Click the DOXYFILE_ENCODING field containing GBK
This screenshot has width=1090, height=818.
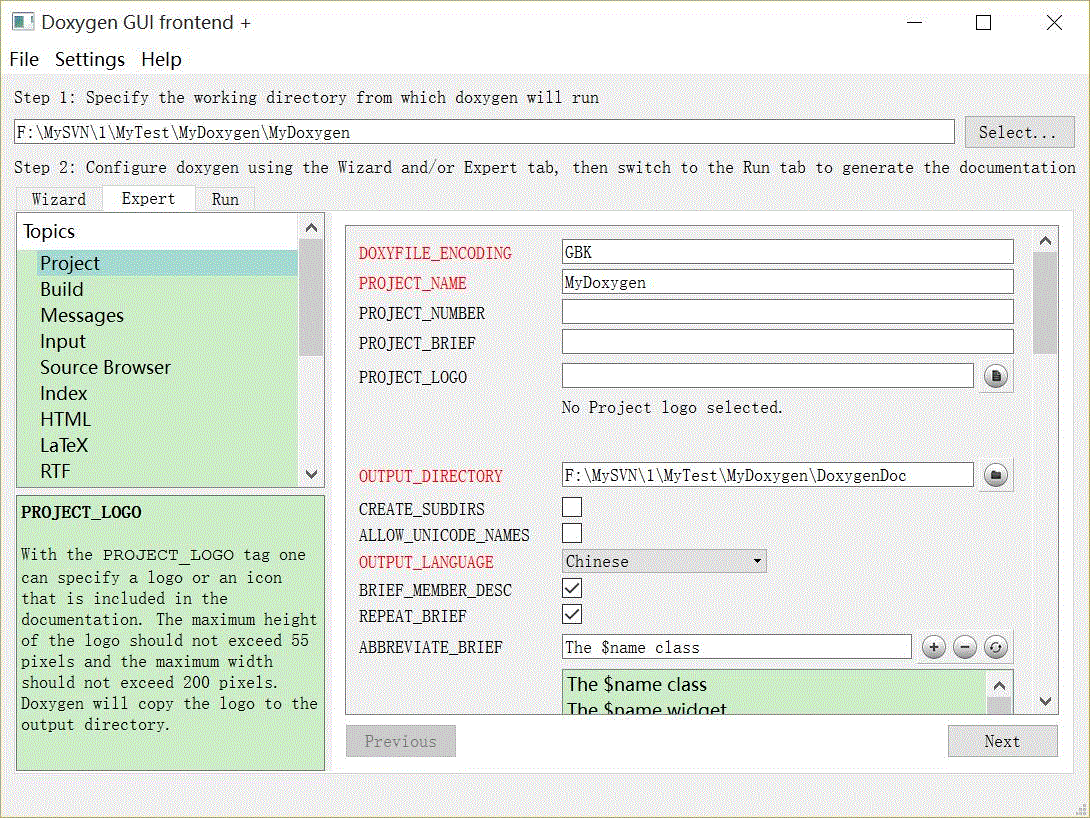[x=788, y=252]
